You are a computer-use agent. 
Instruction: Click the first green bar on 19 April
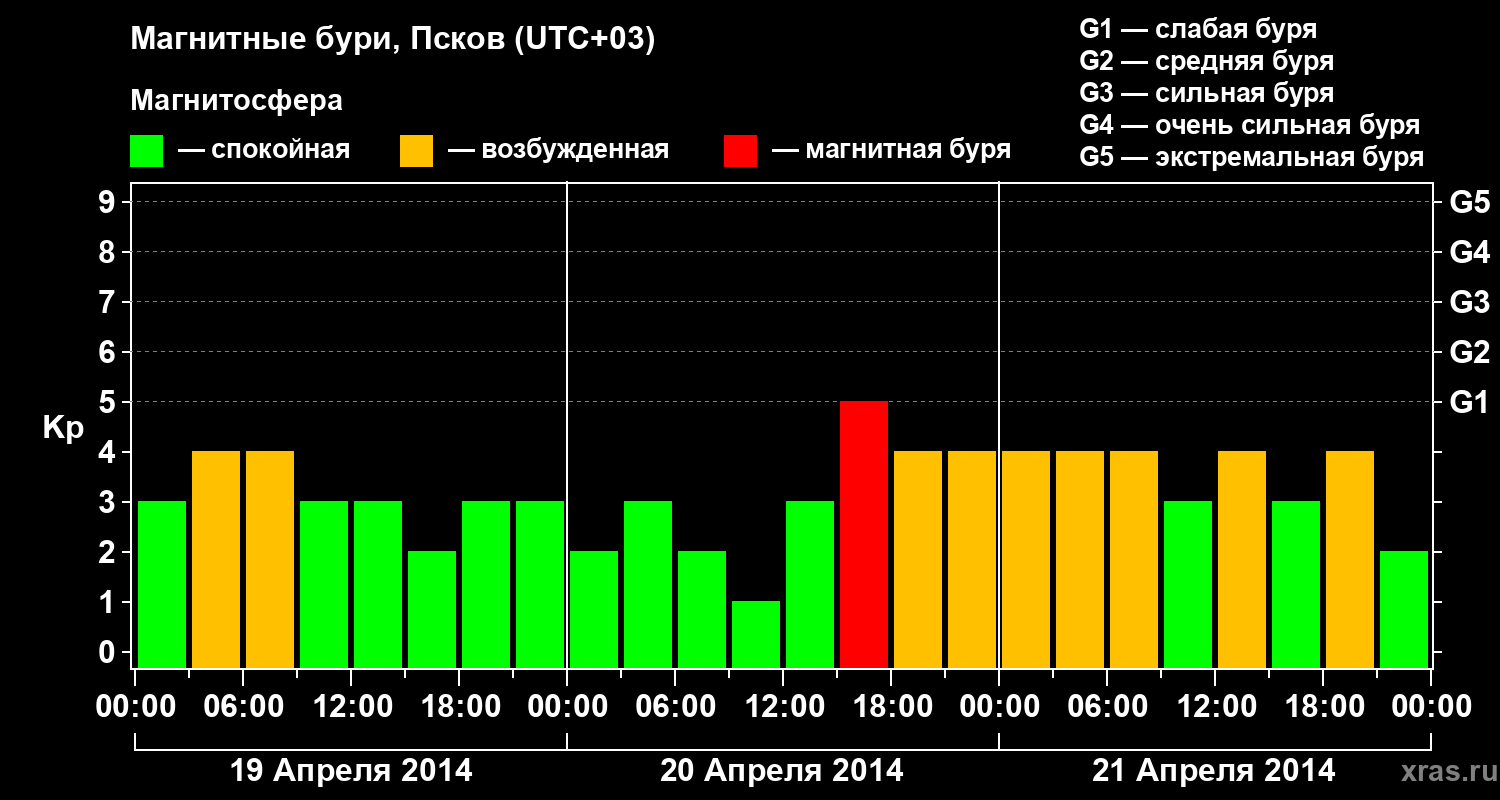[x=162, y=584]
